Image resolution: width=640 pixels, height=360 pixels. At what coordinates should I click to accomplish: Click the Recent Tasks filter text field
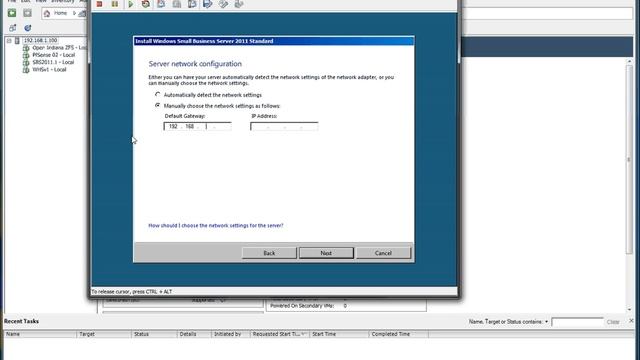577,322
